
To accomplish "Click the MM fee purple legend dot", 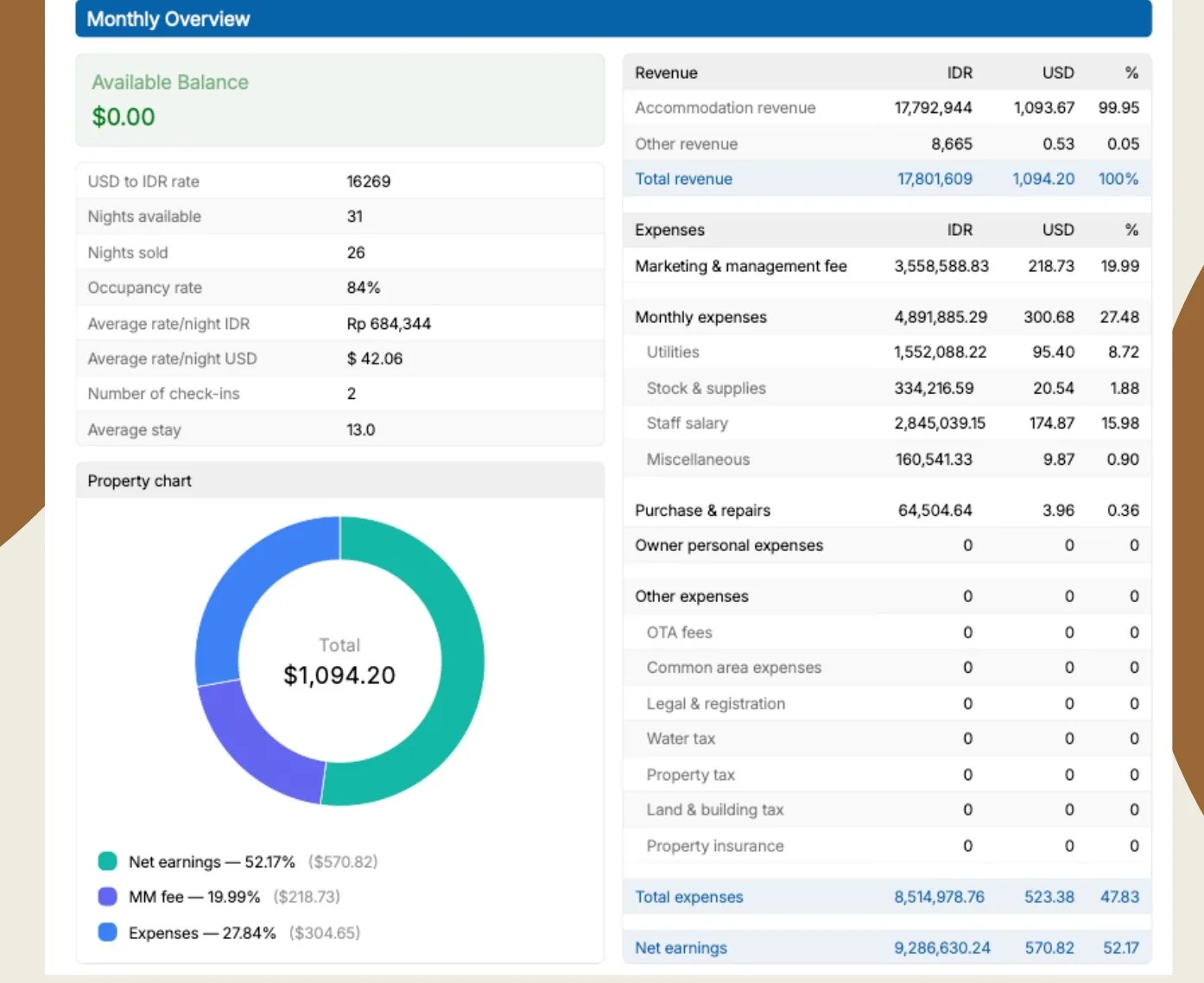I will click(x=107, y=897).
